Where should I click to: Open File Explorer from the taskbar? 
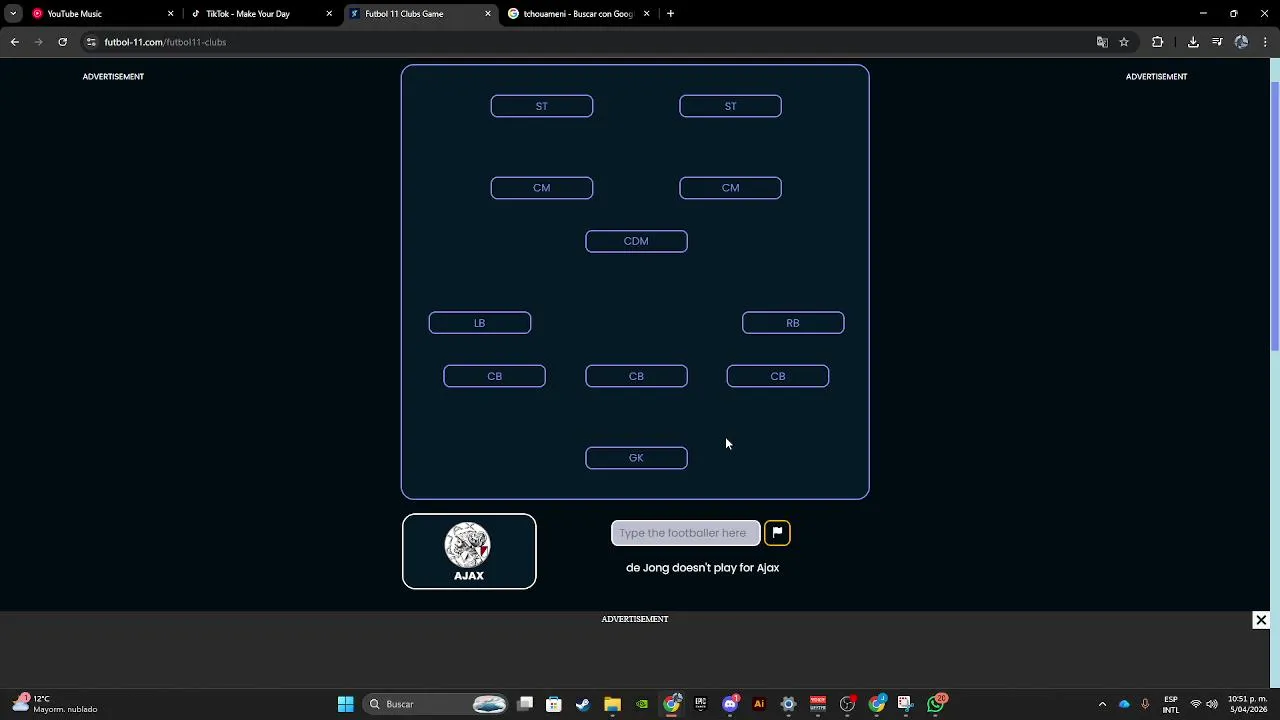pyautogui.click(x=612, y=704)
